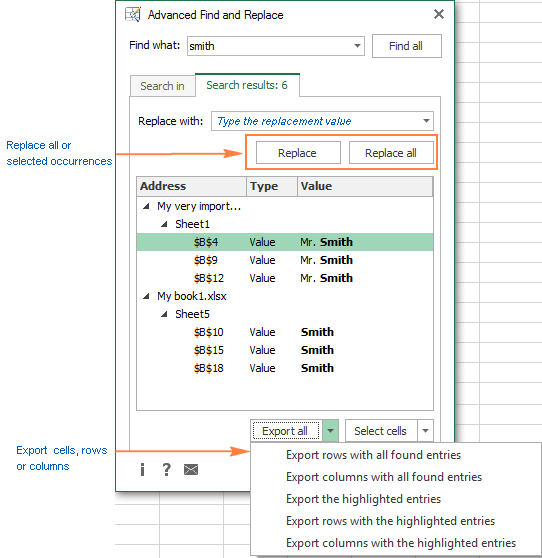Select the $B$9 result row
The width and height of the screenshot is (542, 558).
click(x=285, y=260)
